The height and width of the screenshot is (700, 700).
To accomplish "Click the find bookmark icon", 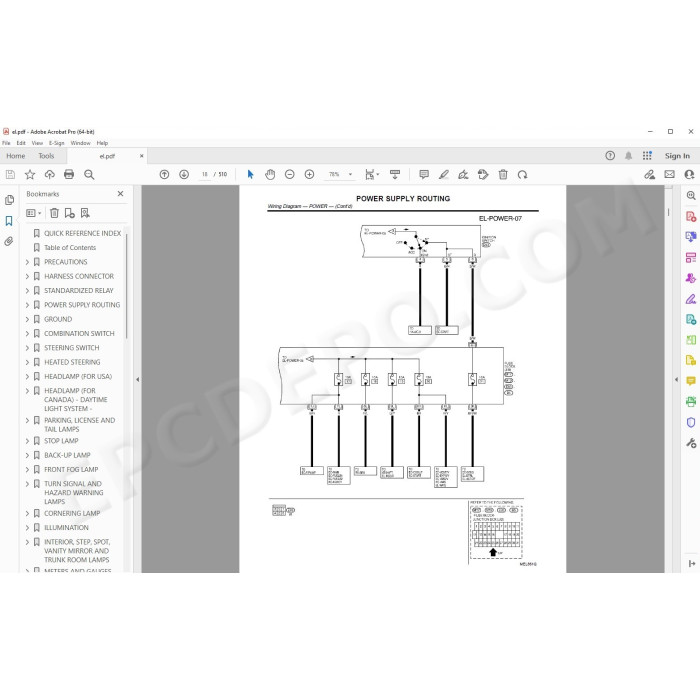I will (85, 213).
